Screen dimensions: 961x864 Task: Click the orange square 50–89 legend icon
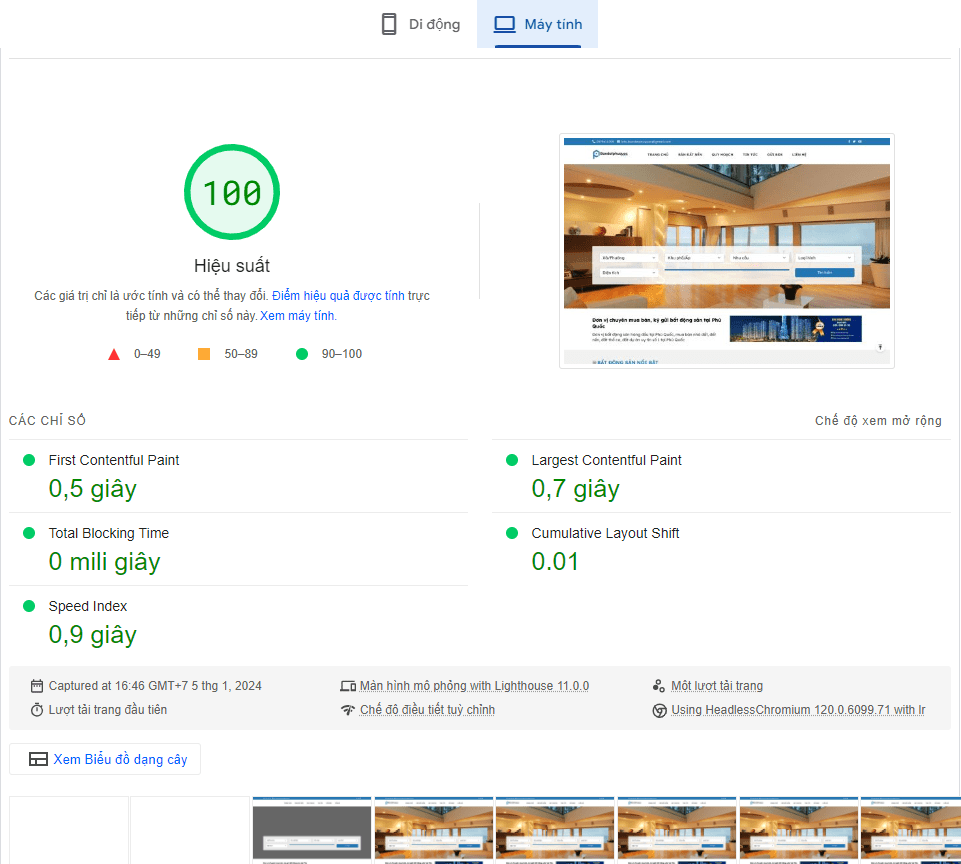pos(204,354)
